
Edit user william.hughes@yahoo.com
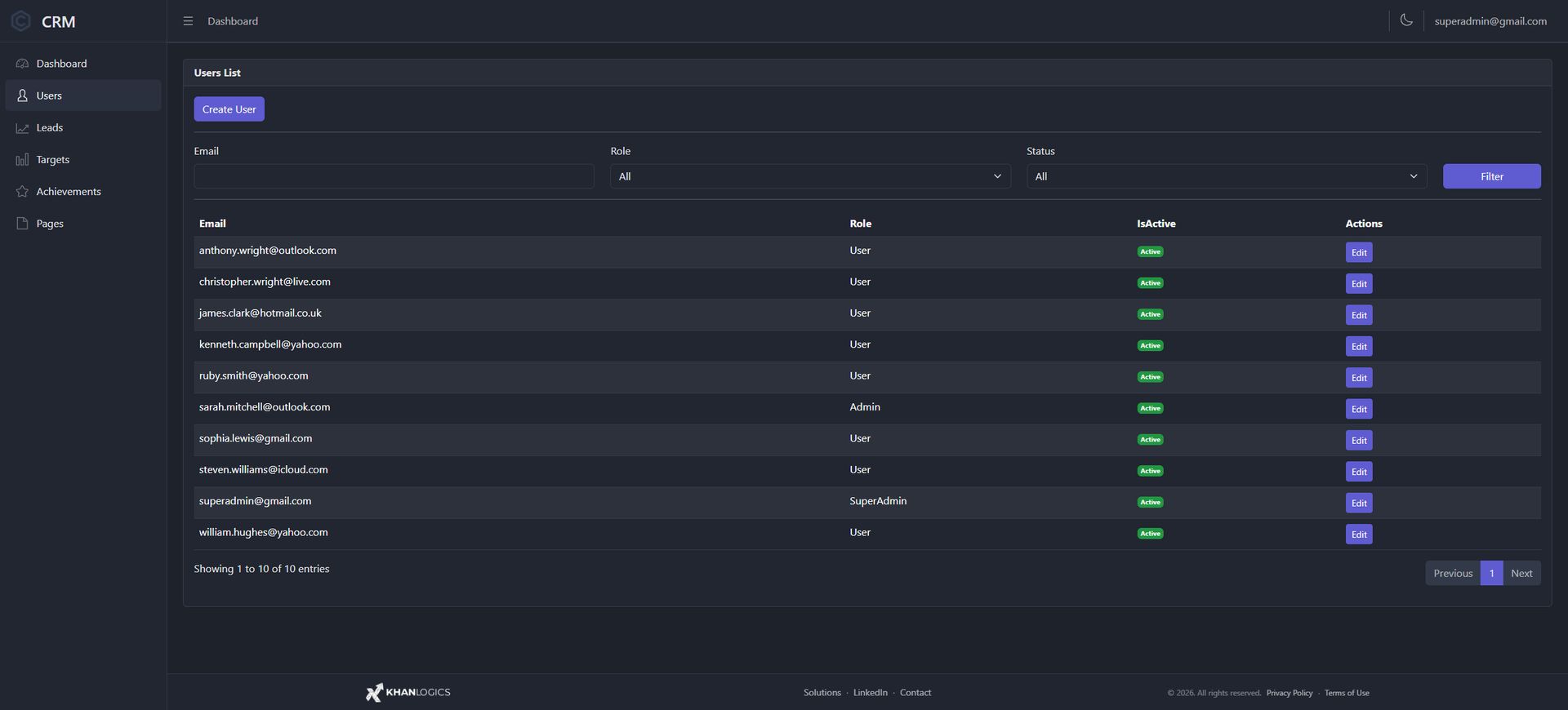point(1359,535)
